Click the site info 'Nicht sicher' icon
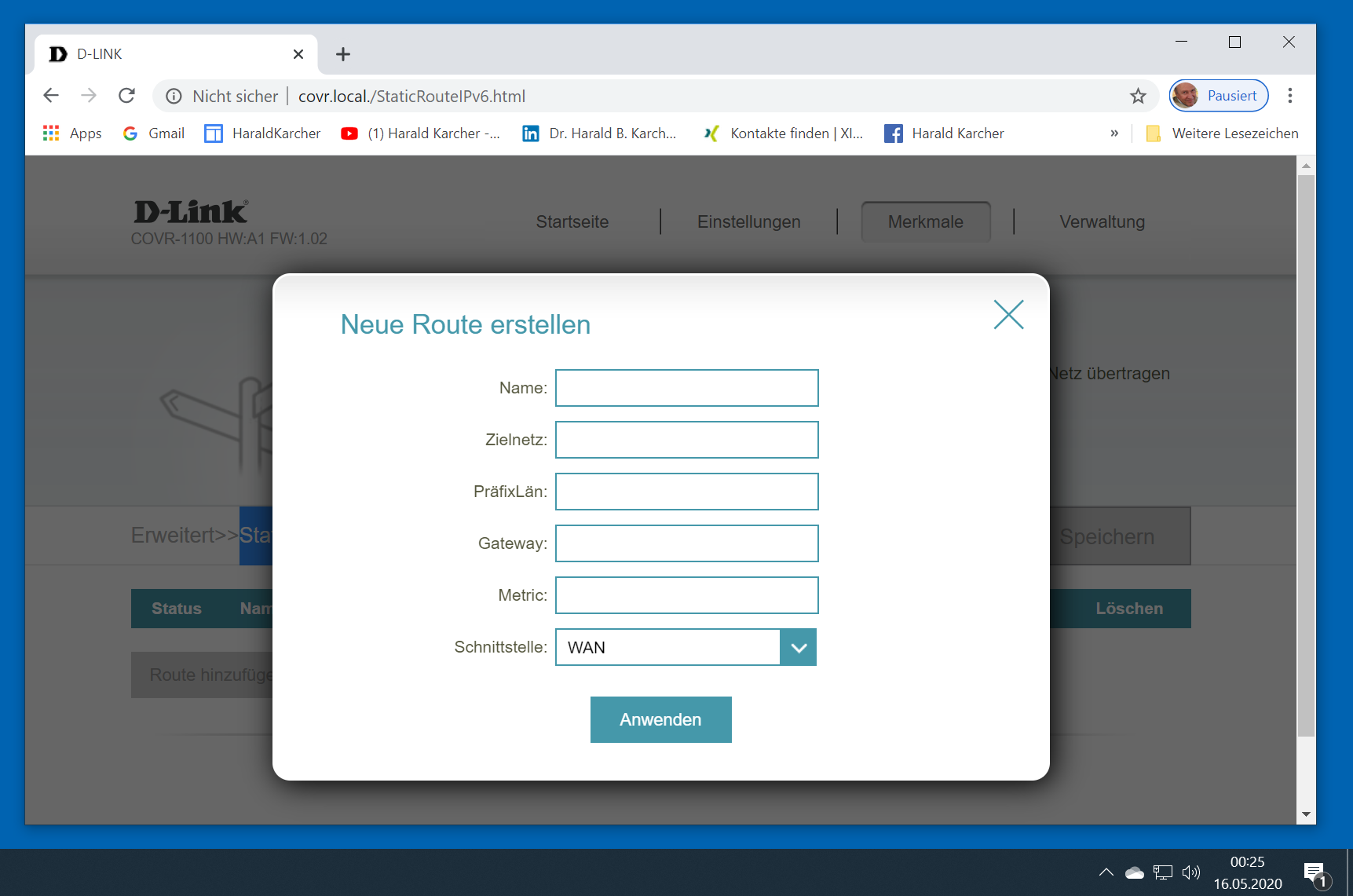 pos(174,96)
